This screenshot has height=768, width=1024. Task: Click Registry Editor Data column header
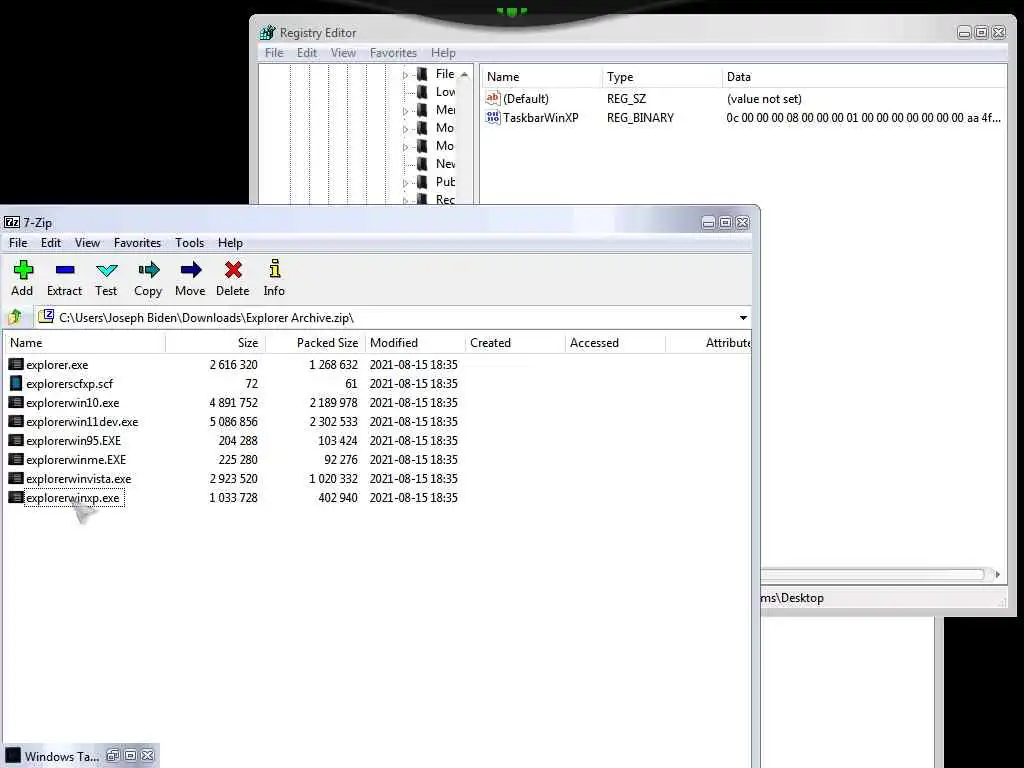click(x=863, y=77)
